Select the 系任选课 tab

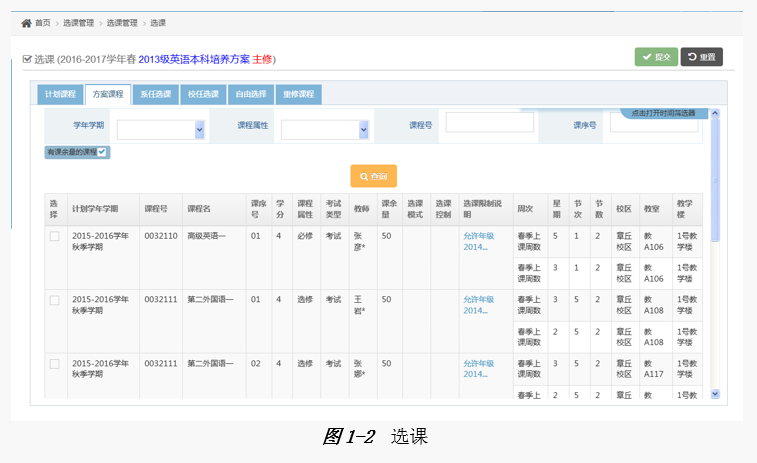tap(155, 94)
